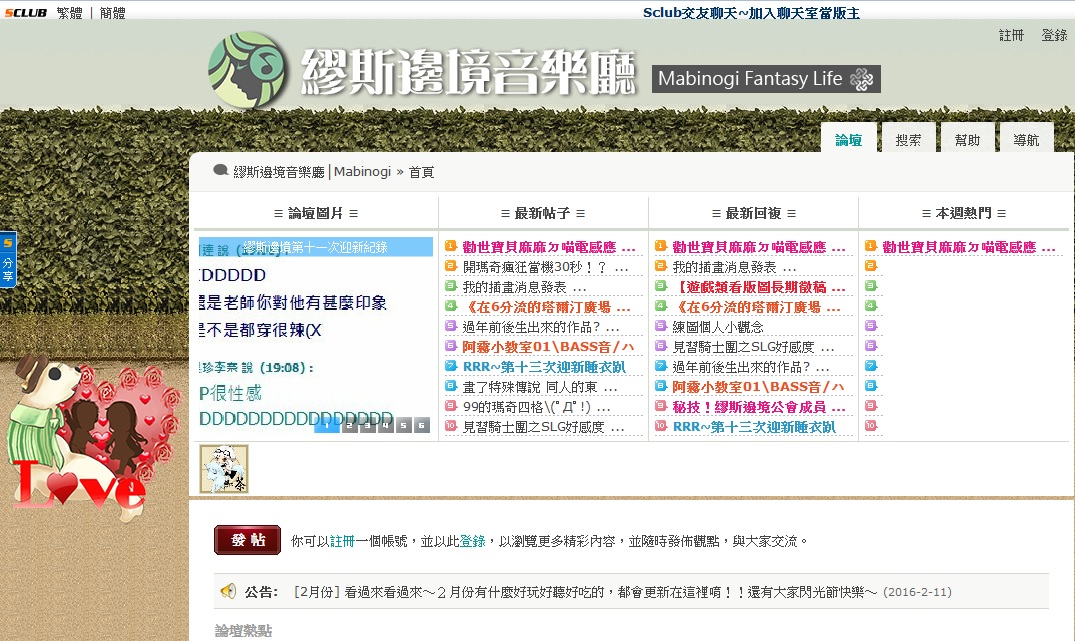Click 註冊 link in the welcome message

click(342, 542)
